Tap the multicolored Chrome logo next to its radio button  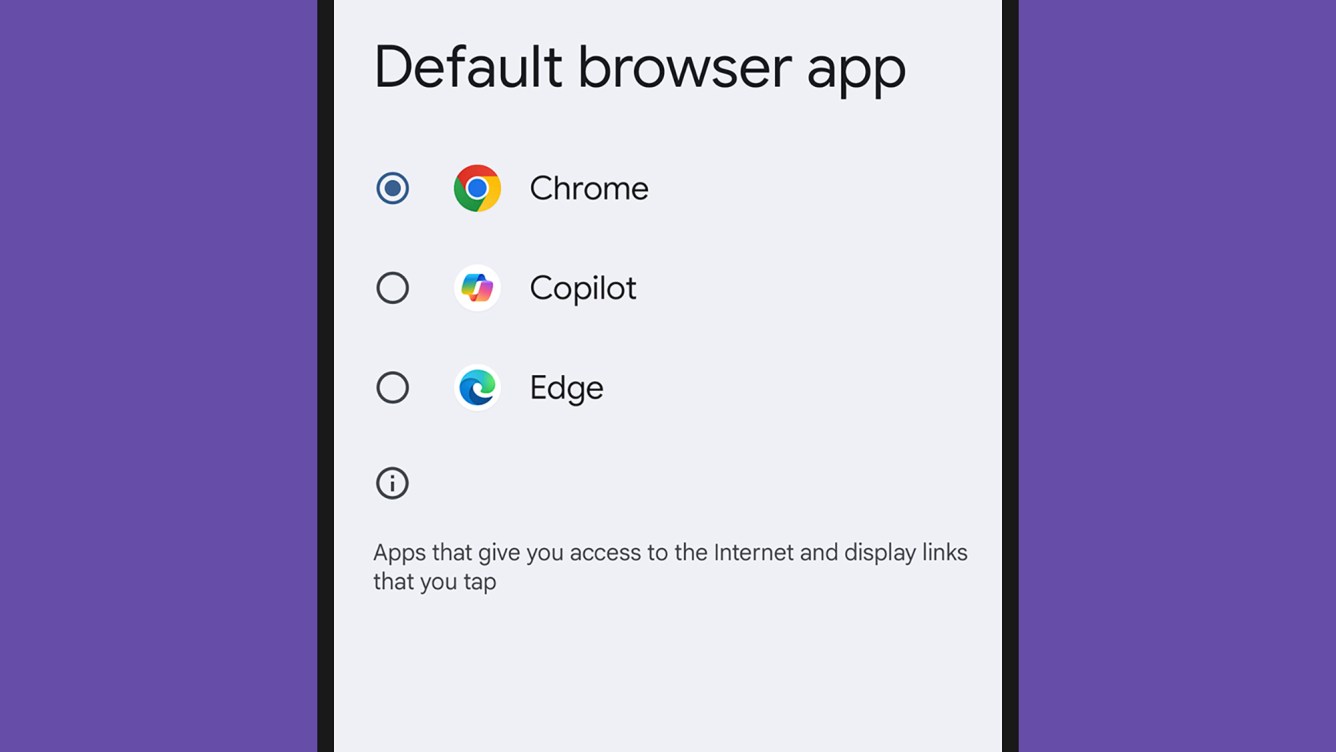coord(477,188)
